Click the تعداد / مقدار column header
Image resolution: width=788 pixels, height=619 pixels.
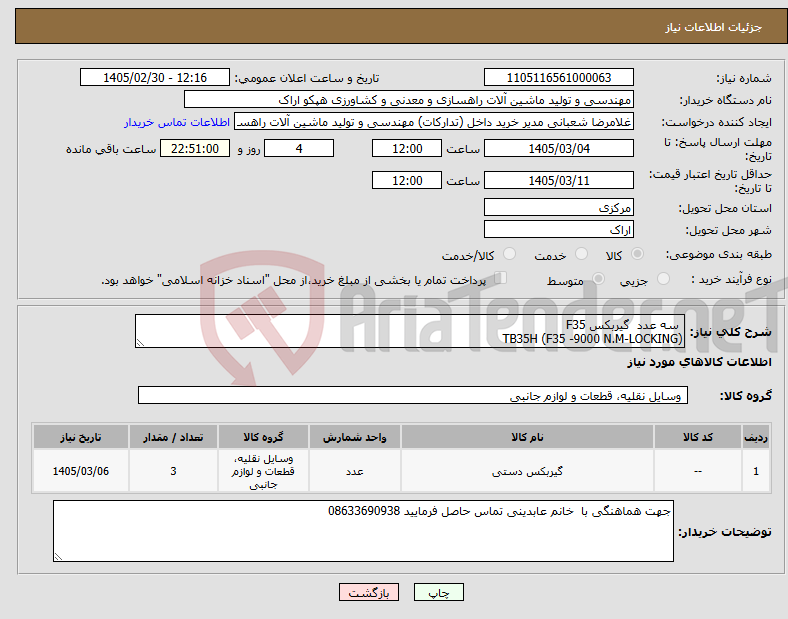click(173, 437)
